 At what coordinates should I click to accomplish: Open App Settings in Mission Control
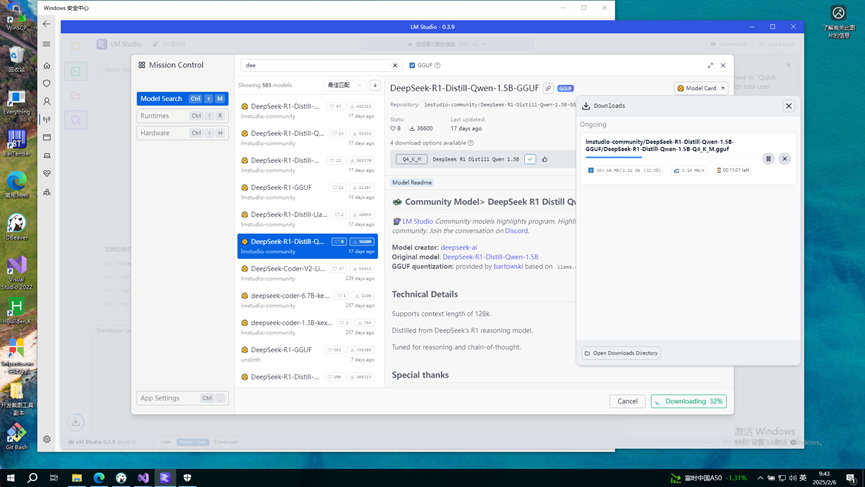click(x=182, y=398)
